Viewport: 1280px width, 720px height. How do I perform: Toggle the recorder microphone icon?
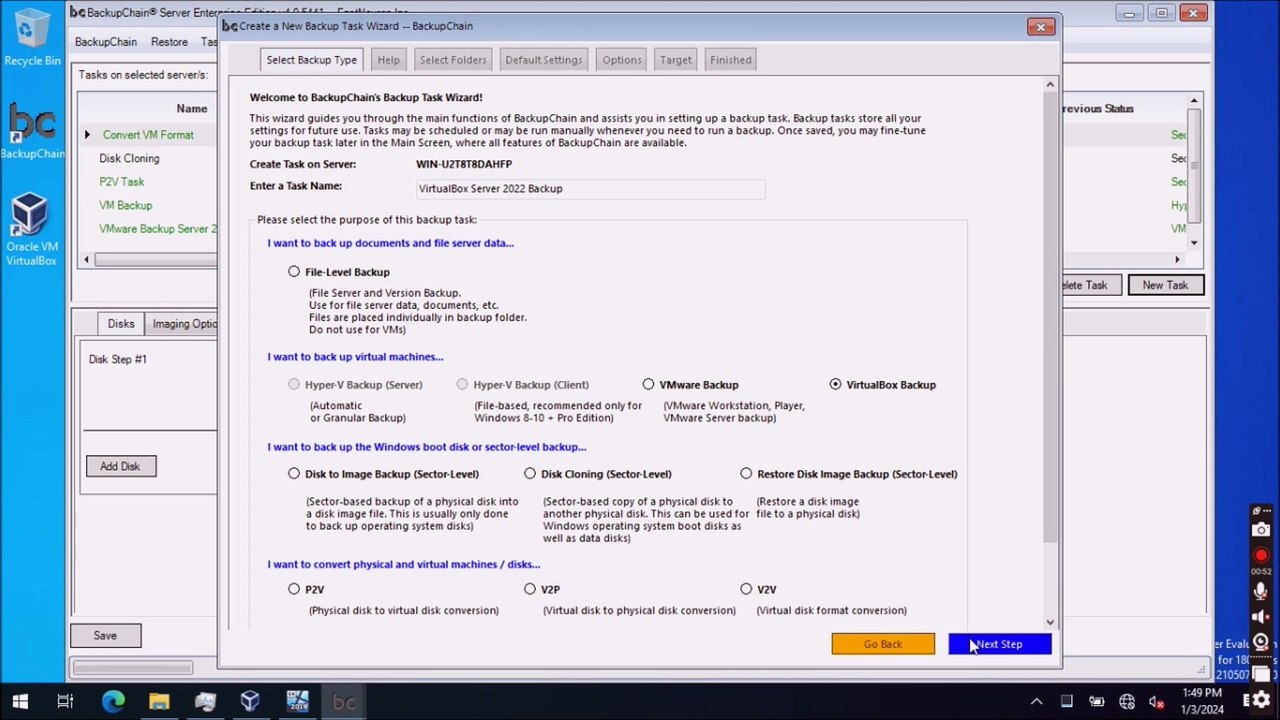1261,592
